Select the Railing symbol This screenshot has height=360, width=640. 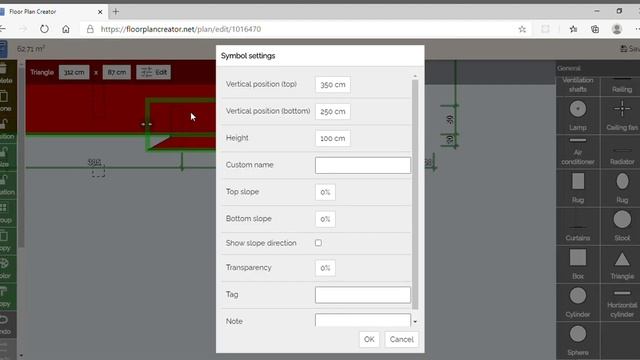622,85
